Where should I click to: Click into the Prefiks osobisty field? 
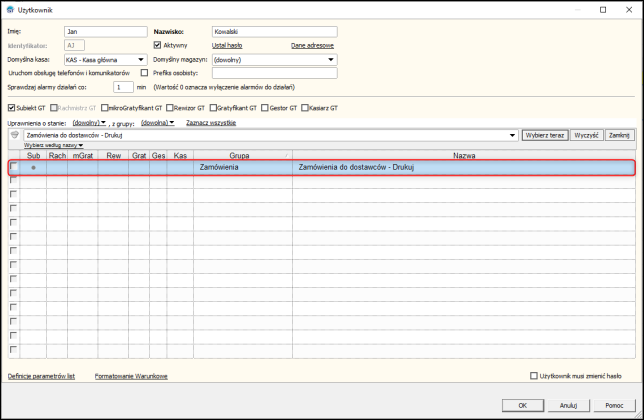275,73
